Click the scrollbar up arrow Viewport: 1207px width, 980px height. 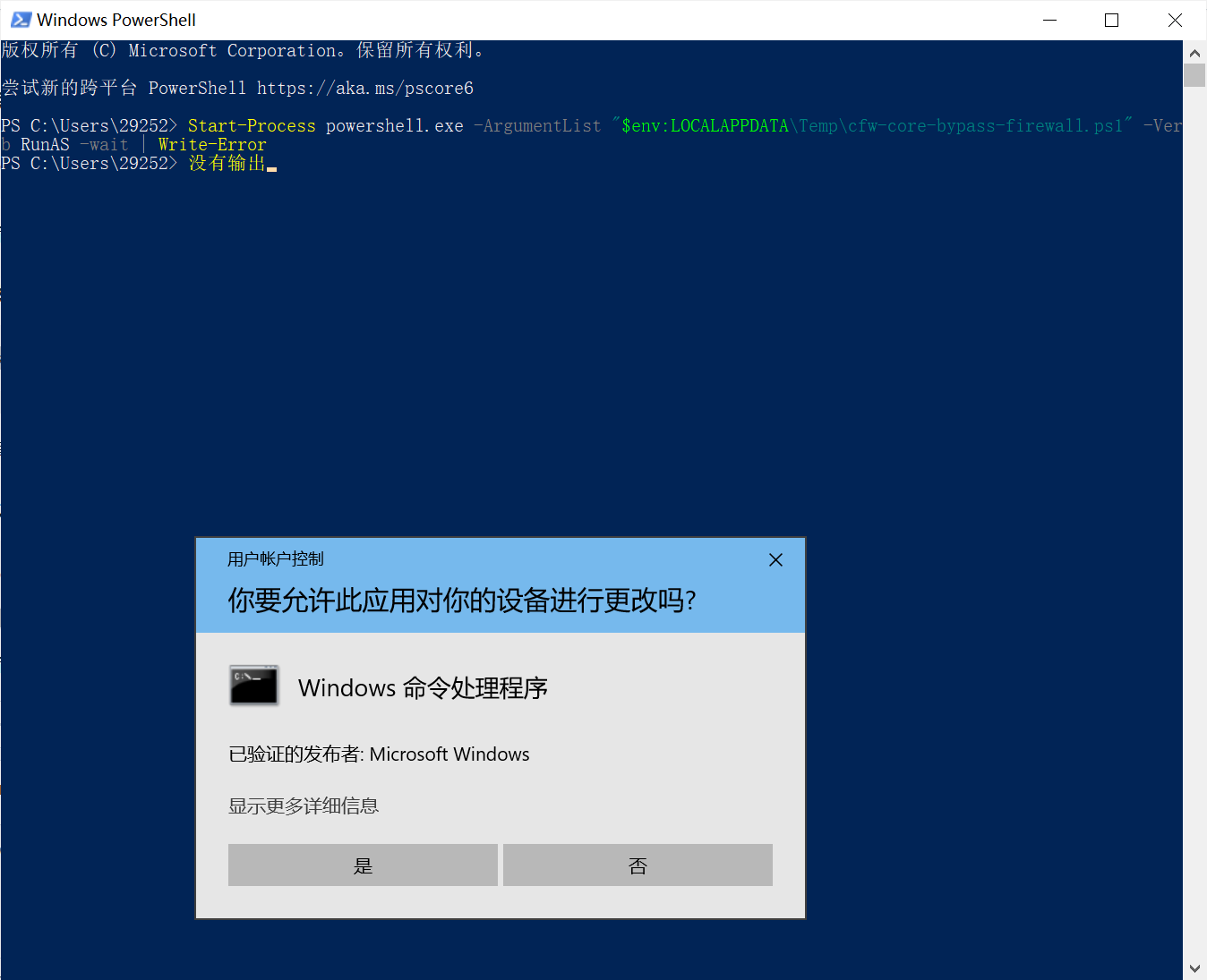point(1194,51)
